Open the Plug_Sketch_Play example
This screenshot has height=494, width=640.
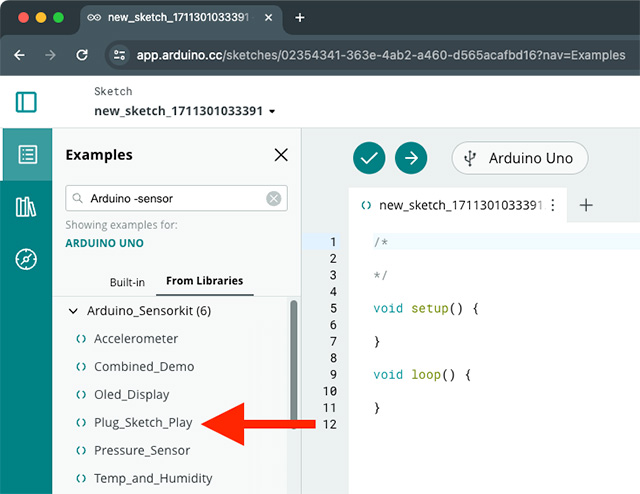tap(143, 423)
